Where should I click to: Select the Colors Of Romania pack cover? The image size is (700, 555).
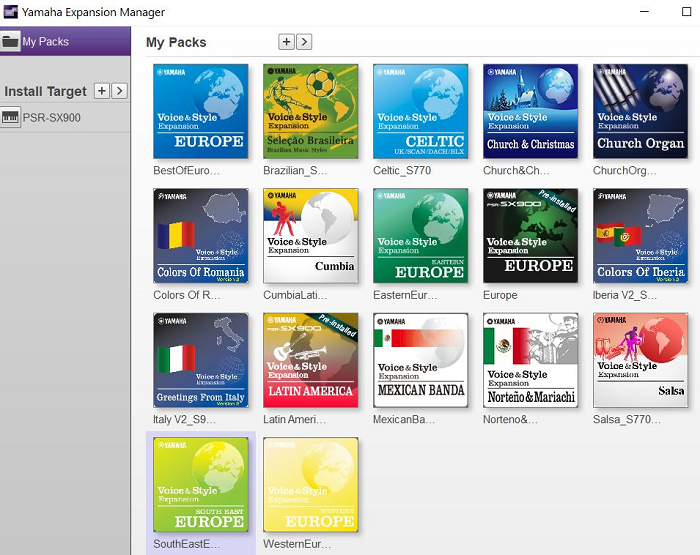tap(200, 236)
